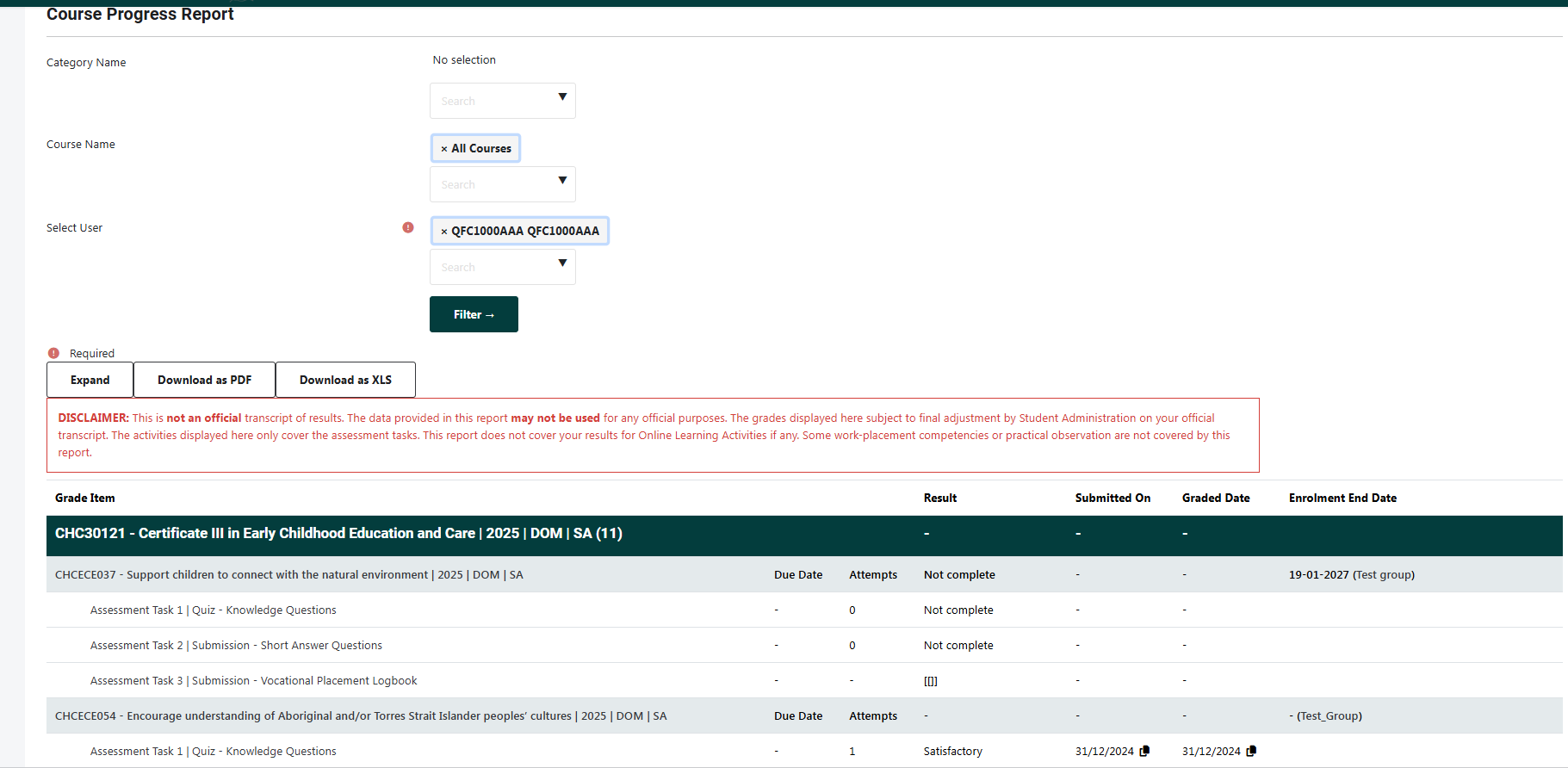Viewport: 1568px width, 768px height.
Task: Open Assessment Task 2 Short Answer Questions
Action: point(236,646)
